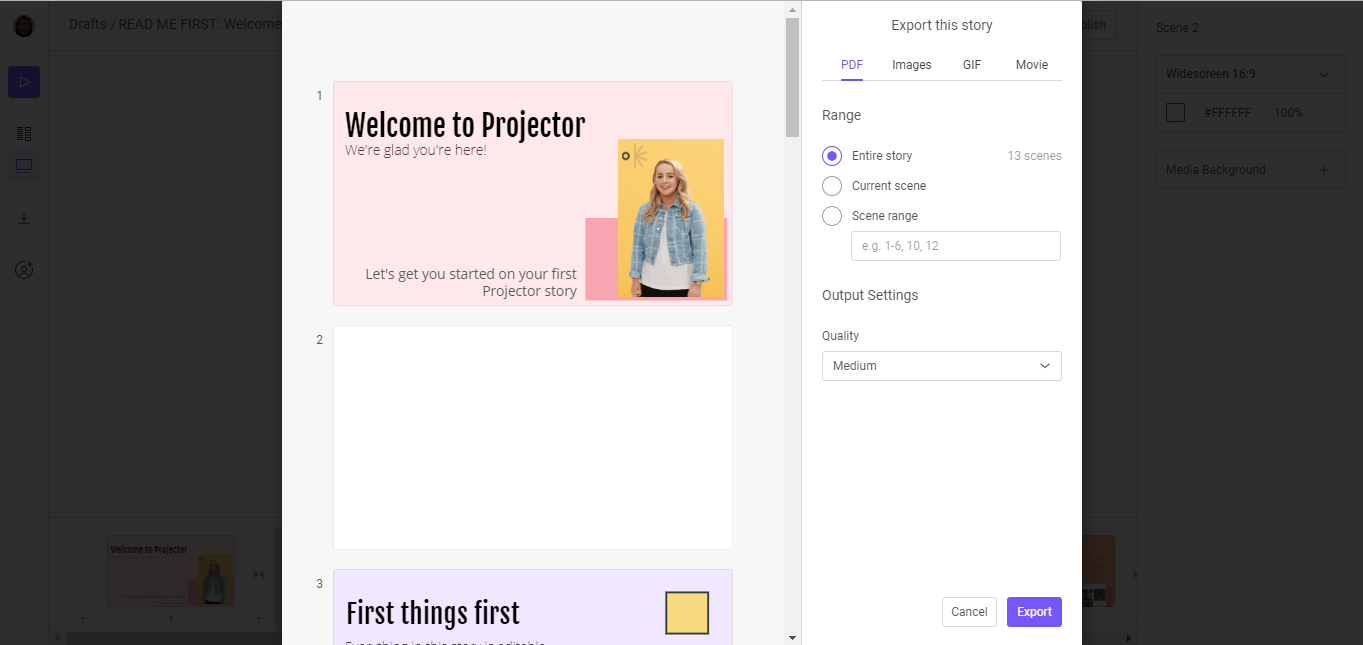The image size is (1363, 645).
Task: Click the #FFFFFF hex color value
Action: (x=1227, y=113)
